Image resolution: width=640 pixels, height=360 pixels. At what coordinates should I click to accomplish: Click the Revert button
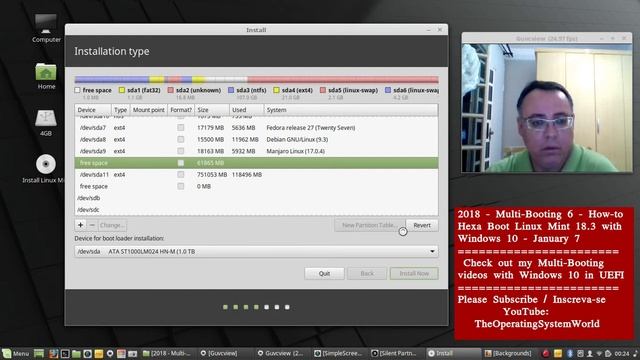point(422,225)
